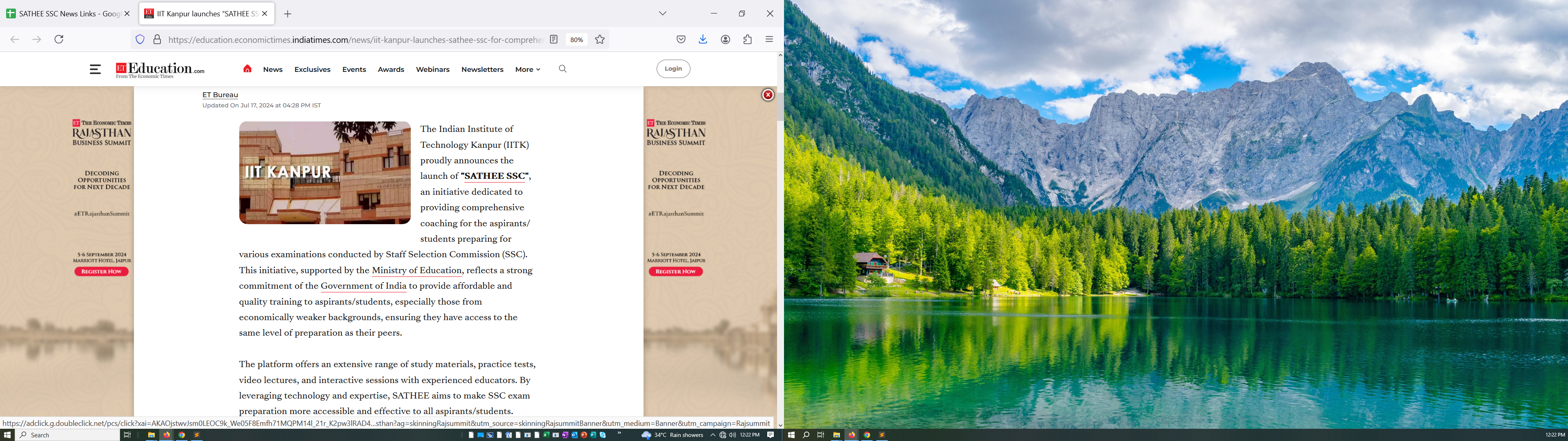The width and height of the screenshot is (1568, 441).
Task: Click the scrollbar down arrow
Action: (780, 425)
